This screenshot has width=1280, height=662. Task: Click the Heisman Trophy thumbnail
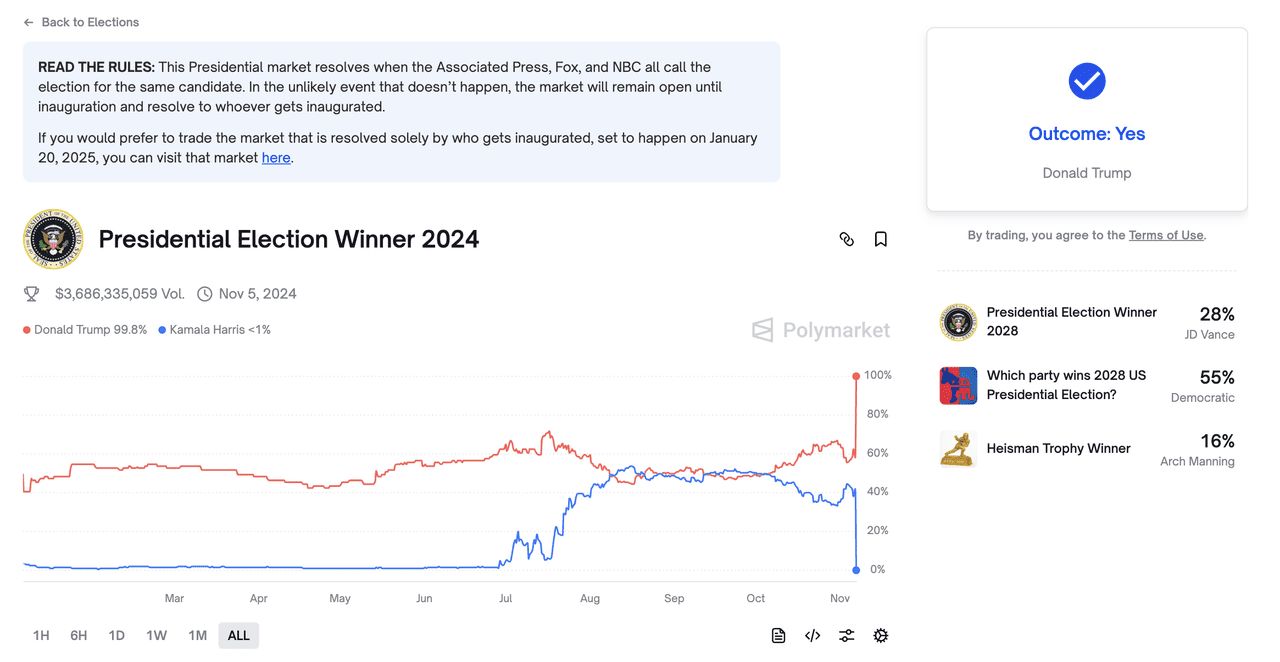click(x=958, y=449)
